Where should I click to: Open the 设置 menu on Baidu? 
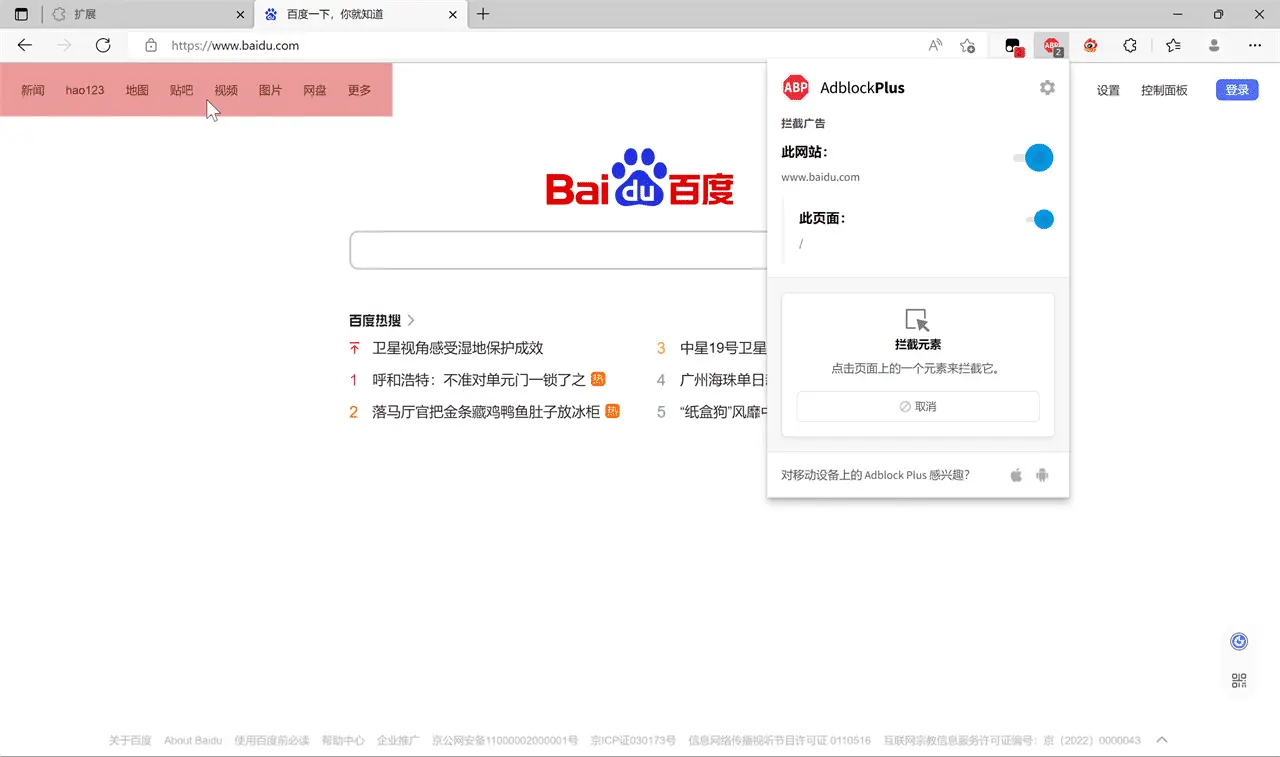click(1108, 90)
